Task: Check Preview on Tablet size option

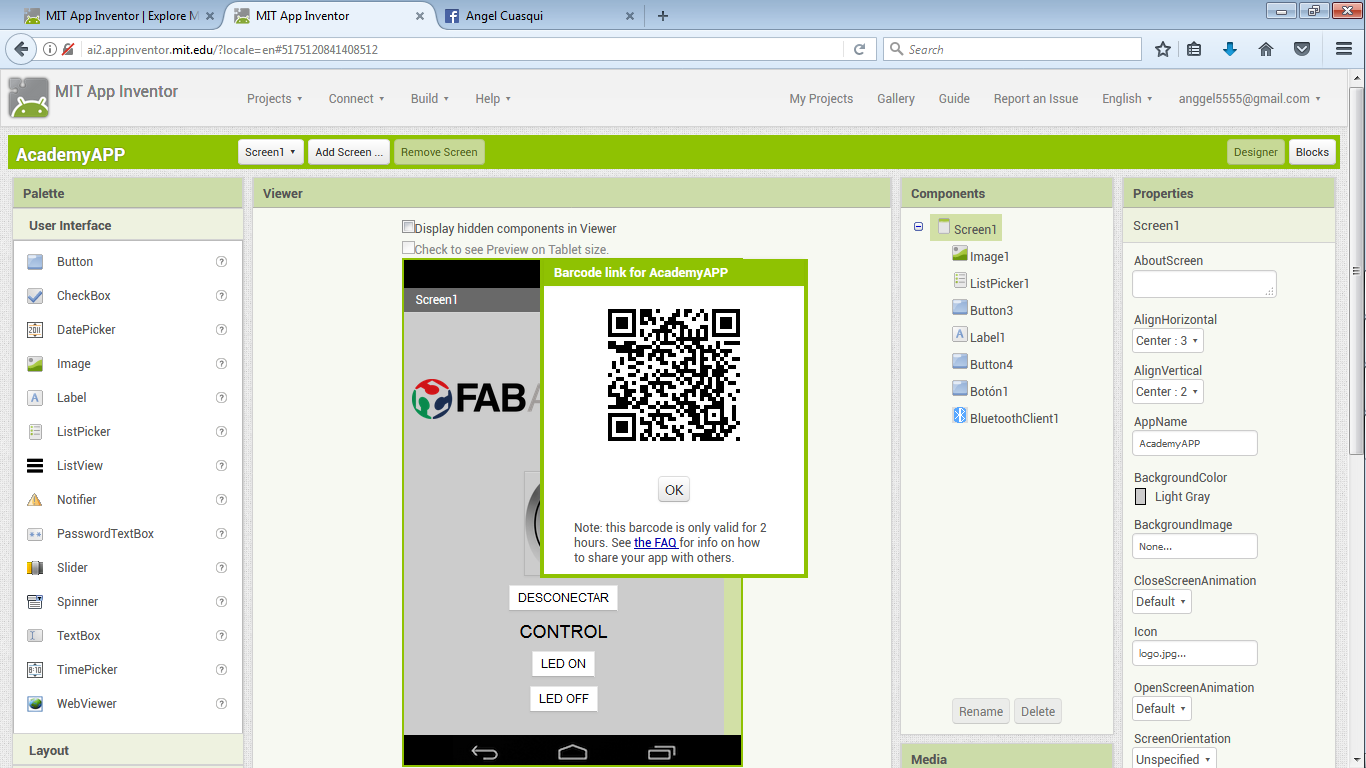Action: pyautogui.click(x=408, y=248)
